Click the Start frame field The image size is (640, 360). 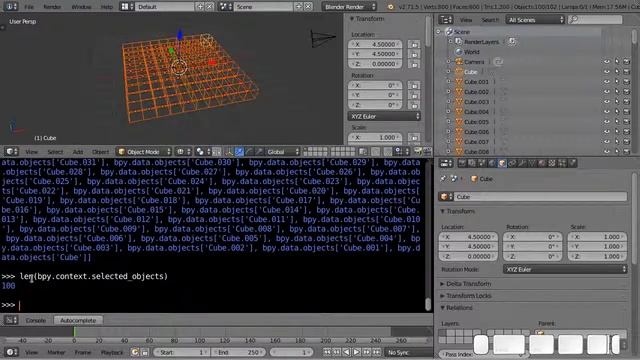click(x=182, y=352)
